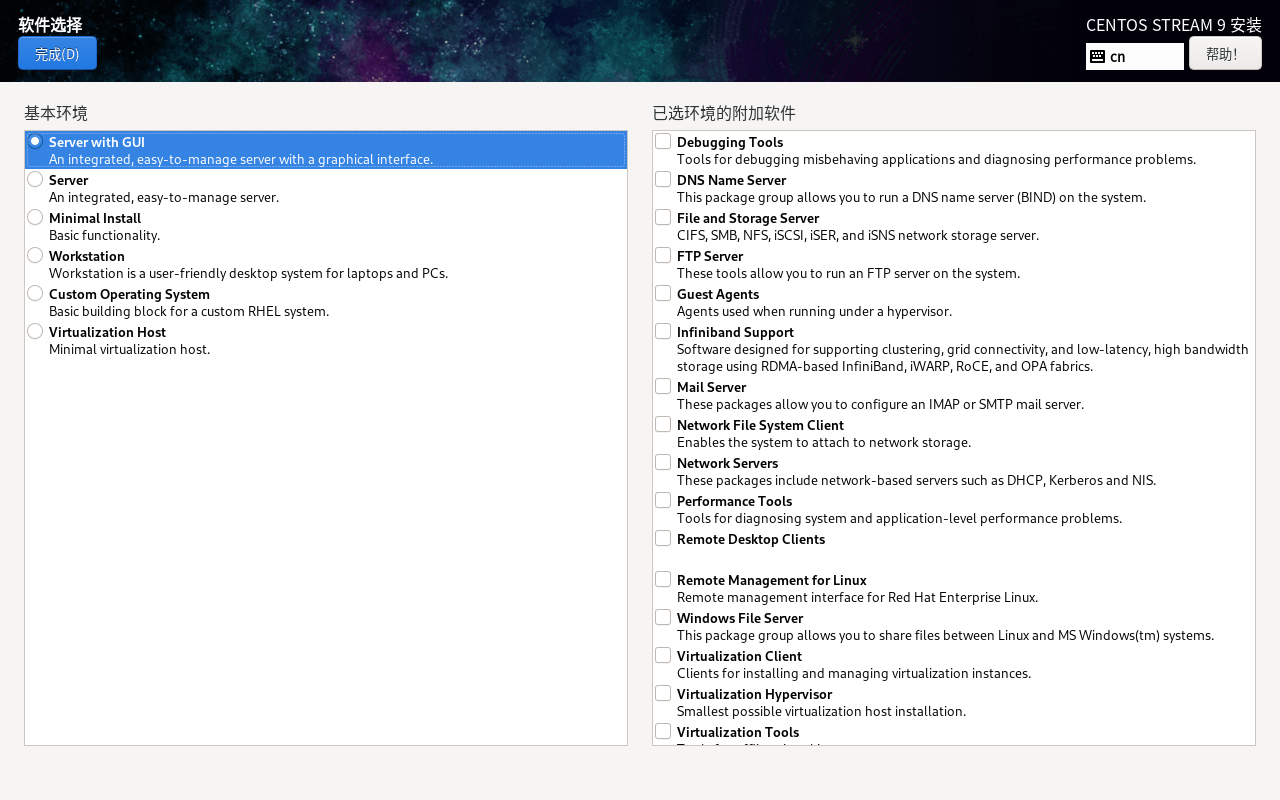Pick the Custom Operating System radio button
This screenshot has width=1280, height=800.
[x=35, y=293]
